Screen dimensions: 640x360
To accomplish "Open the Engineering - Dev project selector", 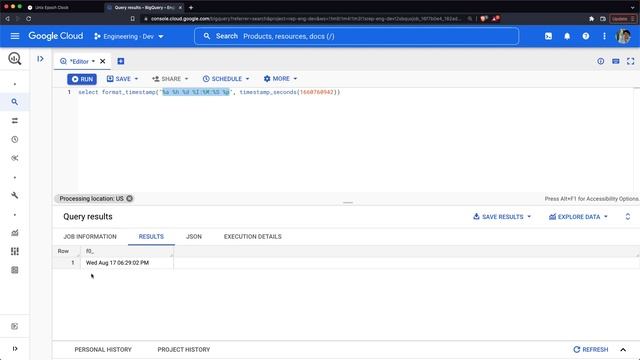I will pyautogui.click(x=129, y=36).
